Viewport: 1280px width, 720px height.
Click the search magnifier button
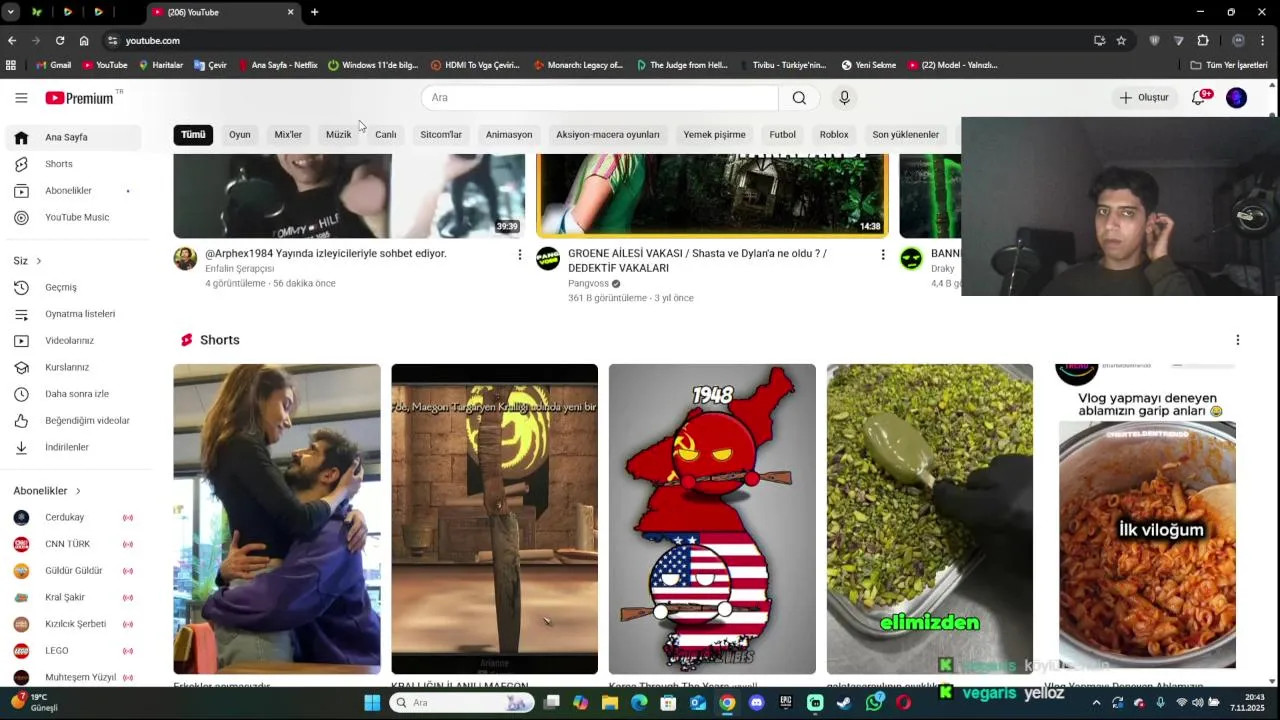799,98
